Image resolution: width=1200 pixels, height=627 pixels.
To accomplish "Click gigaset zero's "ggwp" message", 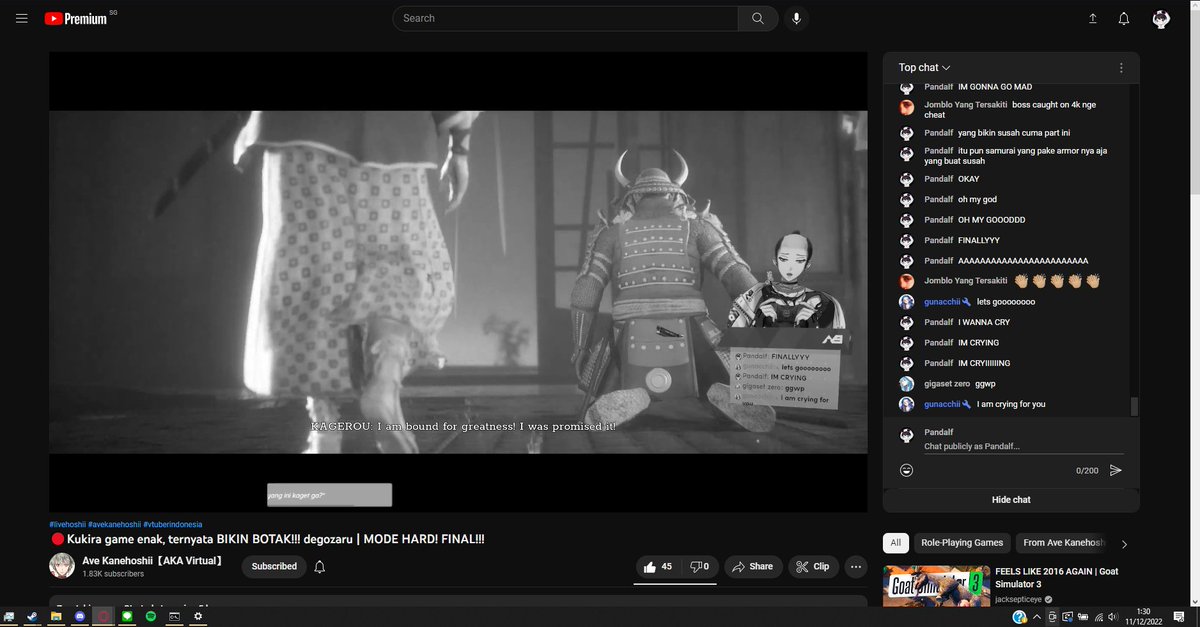I will (986, 384).
